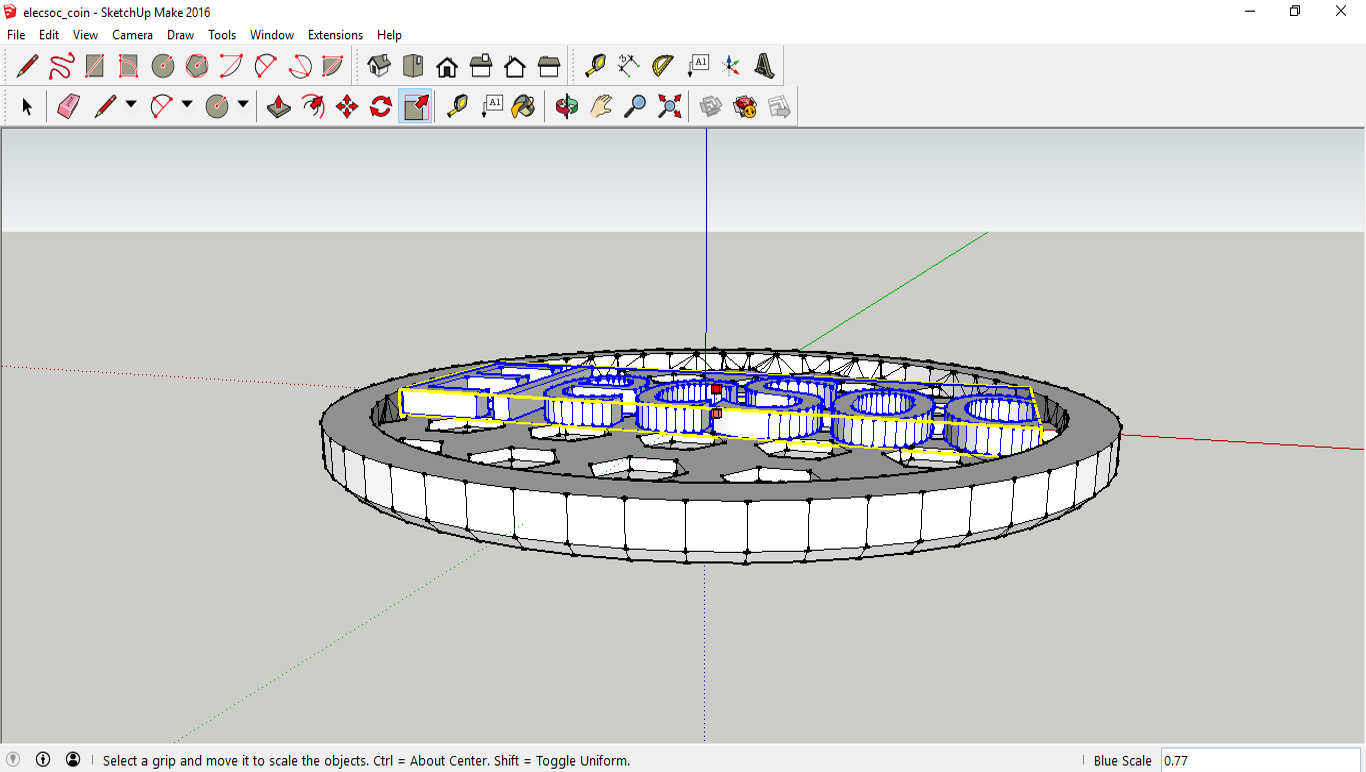Open the Extension Warehouse

(745, 106)
